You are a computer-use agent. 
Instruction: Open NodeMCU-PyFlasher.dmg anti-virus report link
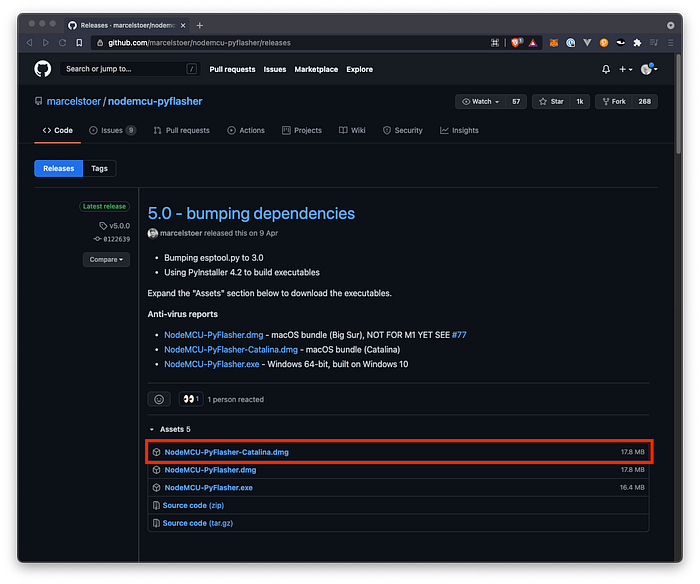pyautogui.click(x=214, y=335)
